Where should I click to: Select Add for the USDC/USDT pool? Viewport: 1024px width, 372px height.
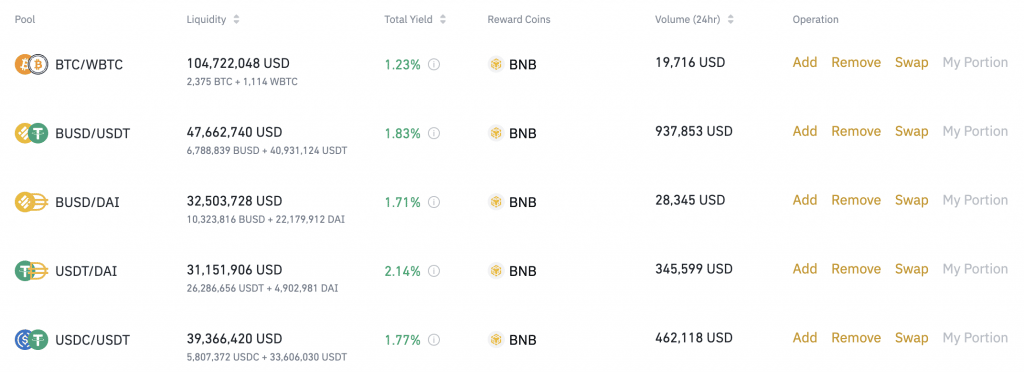805,338
